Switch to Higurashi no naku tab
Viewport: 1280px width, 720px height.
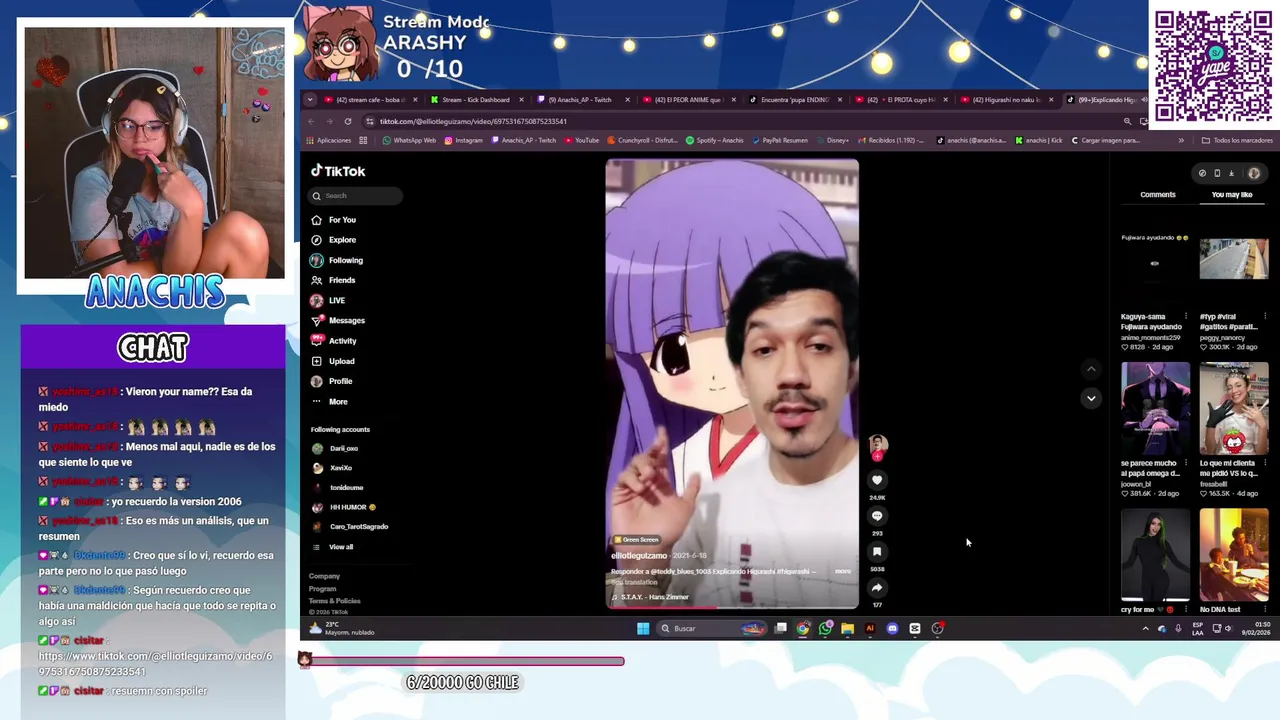pyautogui.click(x=1005, y=100)
